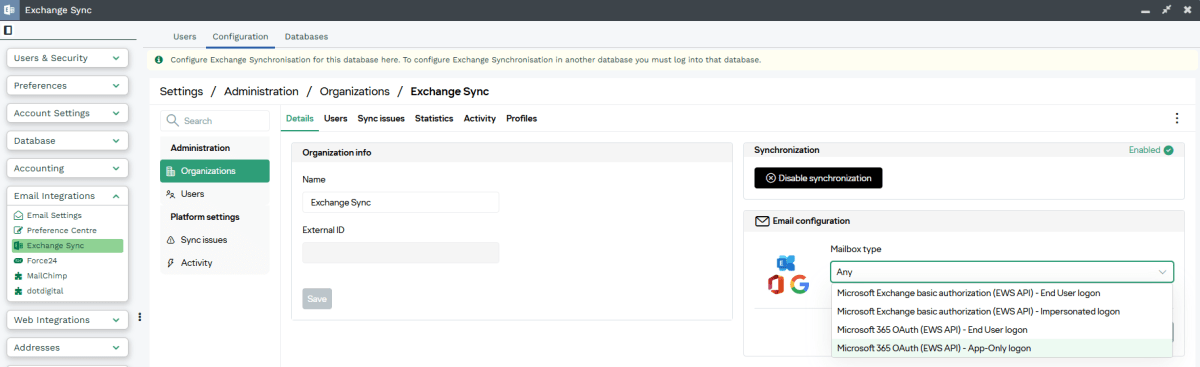Viewport: 1200px width, 367px height.
Task: Open the Statistics tab
Action: coord(434,118)
